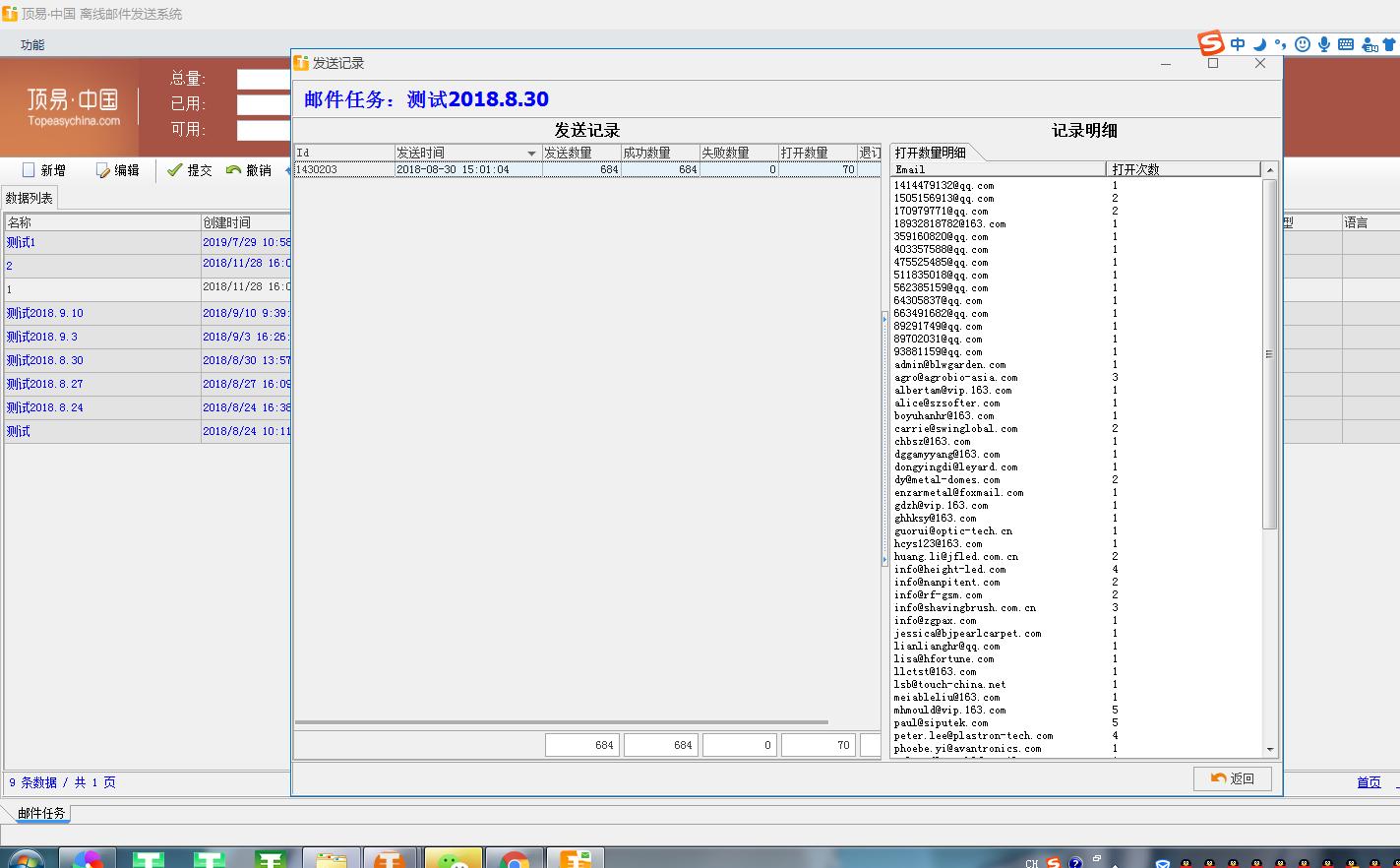1400x868 pixels.
Task: Click the Sogou skin (T-shirt) icon
Action: (1387, 43)
